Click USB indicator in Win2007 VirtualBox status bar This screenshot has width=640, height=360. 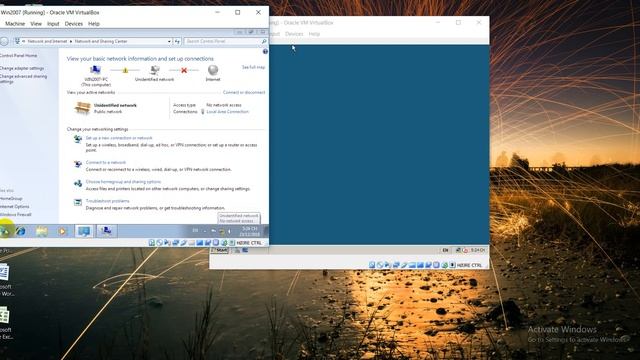(x=183, y=243)
